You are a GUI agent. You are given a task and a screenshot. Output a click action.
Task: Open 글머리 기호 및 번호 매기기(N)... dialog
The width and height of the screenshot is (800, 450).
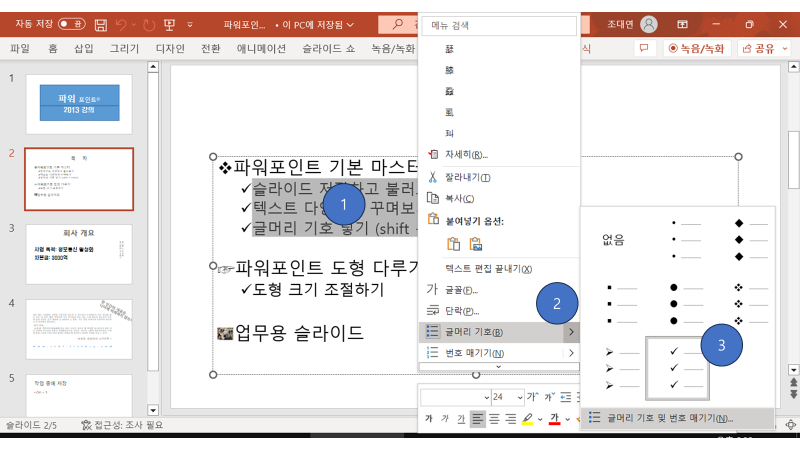click(678, 418)
